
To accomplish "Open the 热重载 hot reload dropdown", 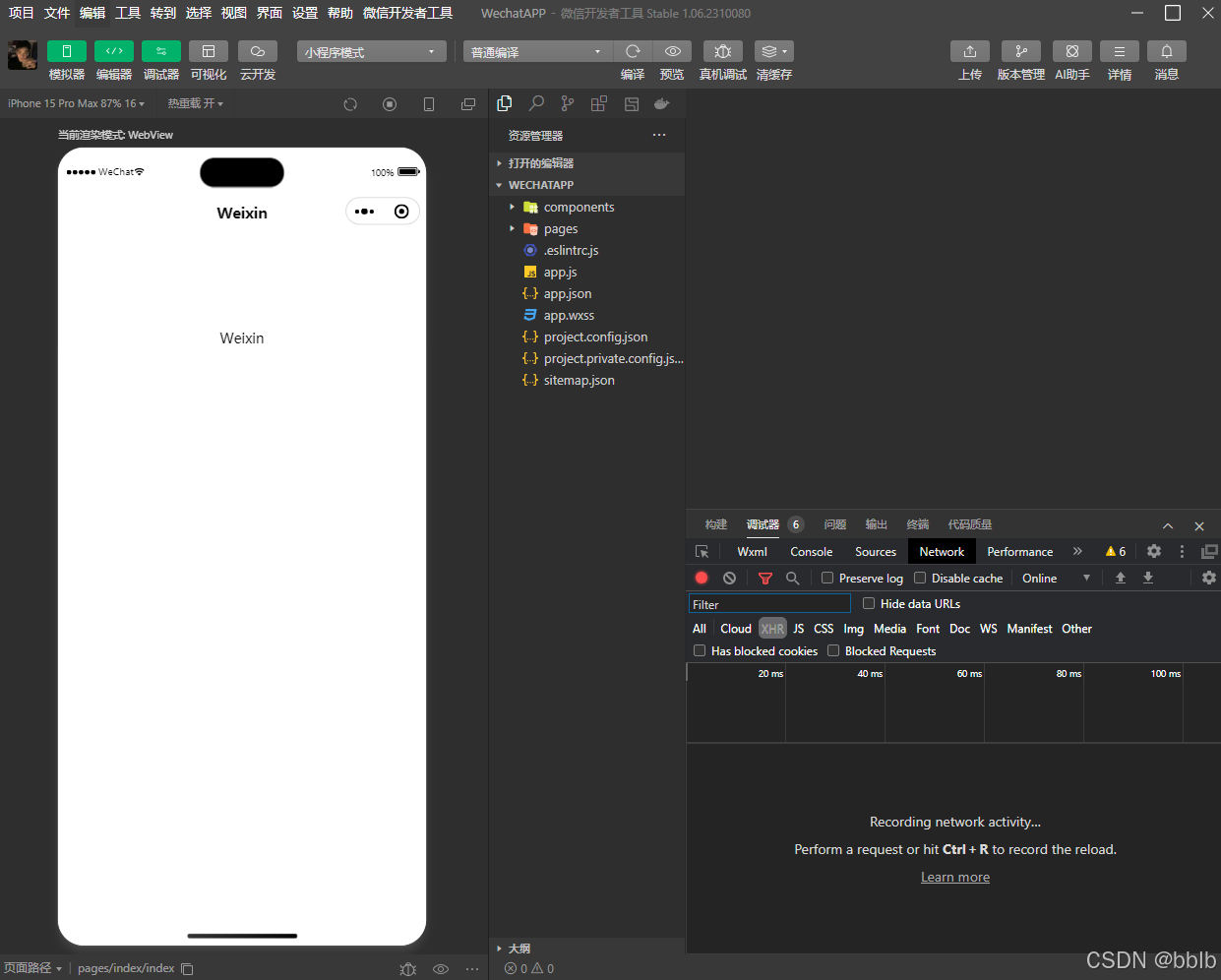I will click(195, 103).
